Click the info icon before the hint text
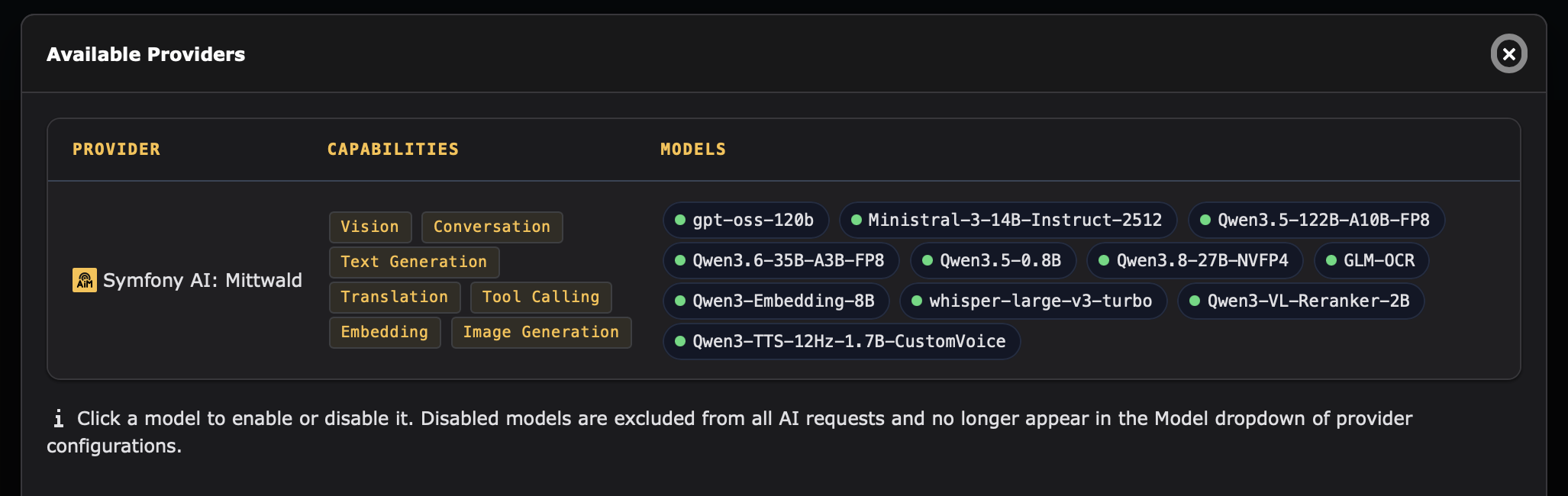Viewport: 1568px width, 496px height. [x=58, y=418]
